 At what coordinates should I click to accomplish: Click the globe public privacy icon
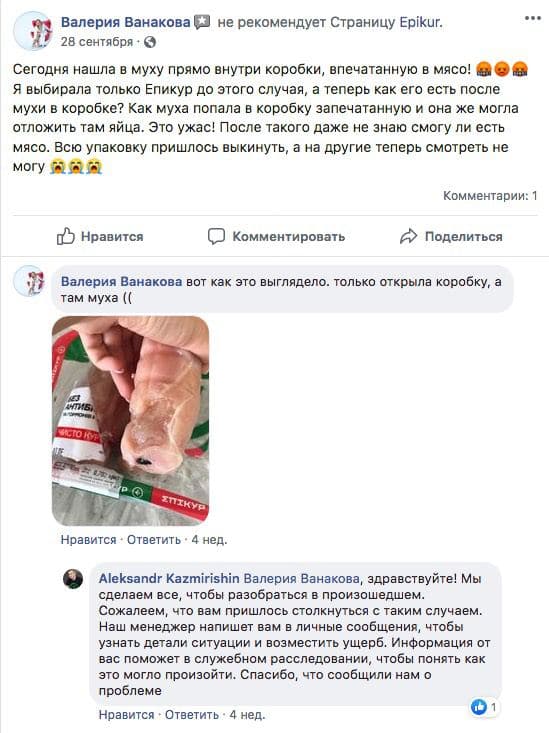(150, 42)
